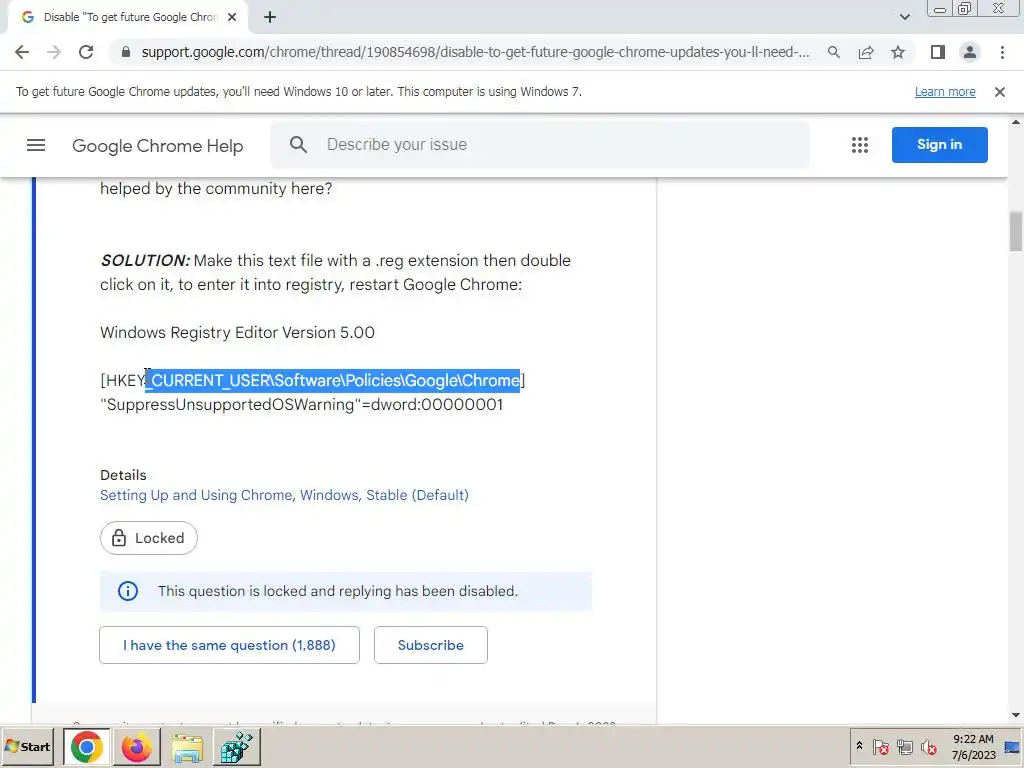Click Windows Registry Editor Version 5.00 text
Screen dimensions: 1024x768
[237, 332]
